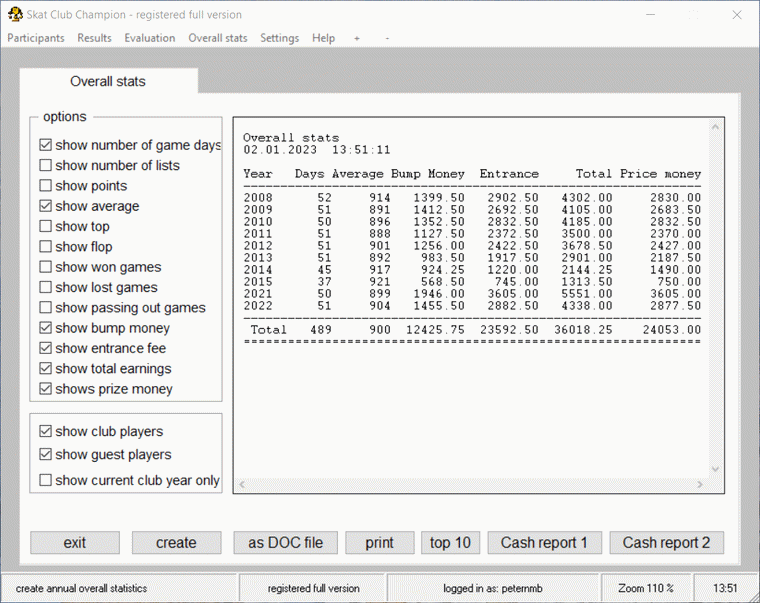This screenshot has width=760, height=603.
Task: Open the Help menu
Action: pos(323,38)
